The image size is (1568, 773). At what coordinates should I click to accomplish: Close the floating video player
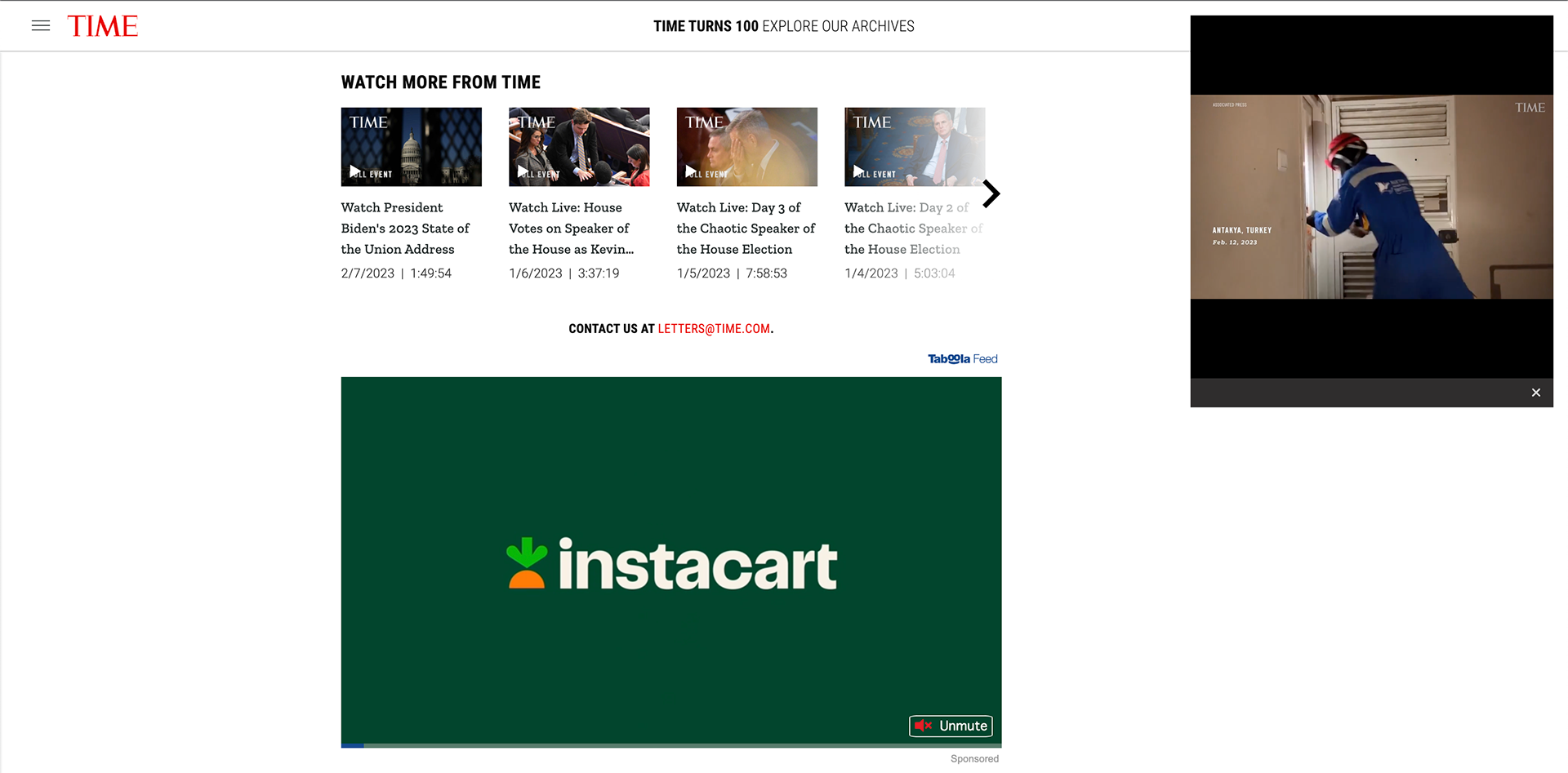[x=1536, y=393]
